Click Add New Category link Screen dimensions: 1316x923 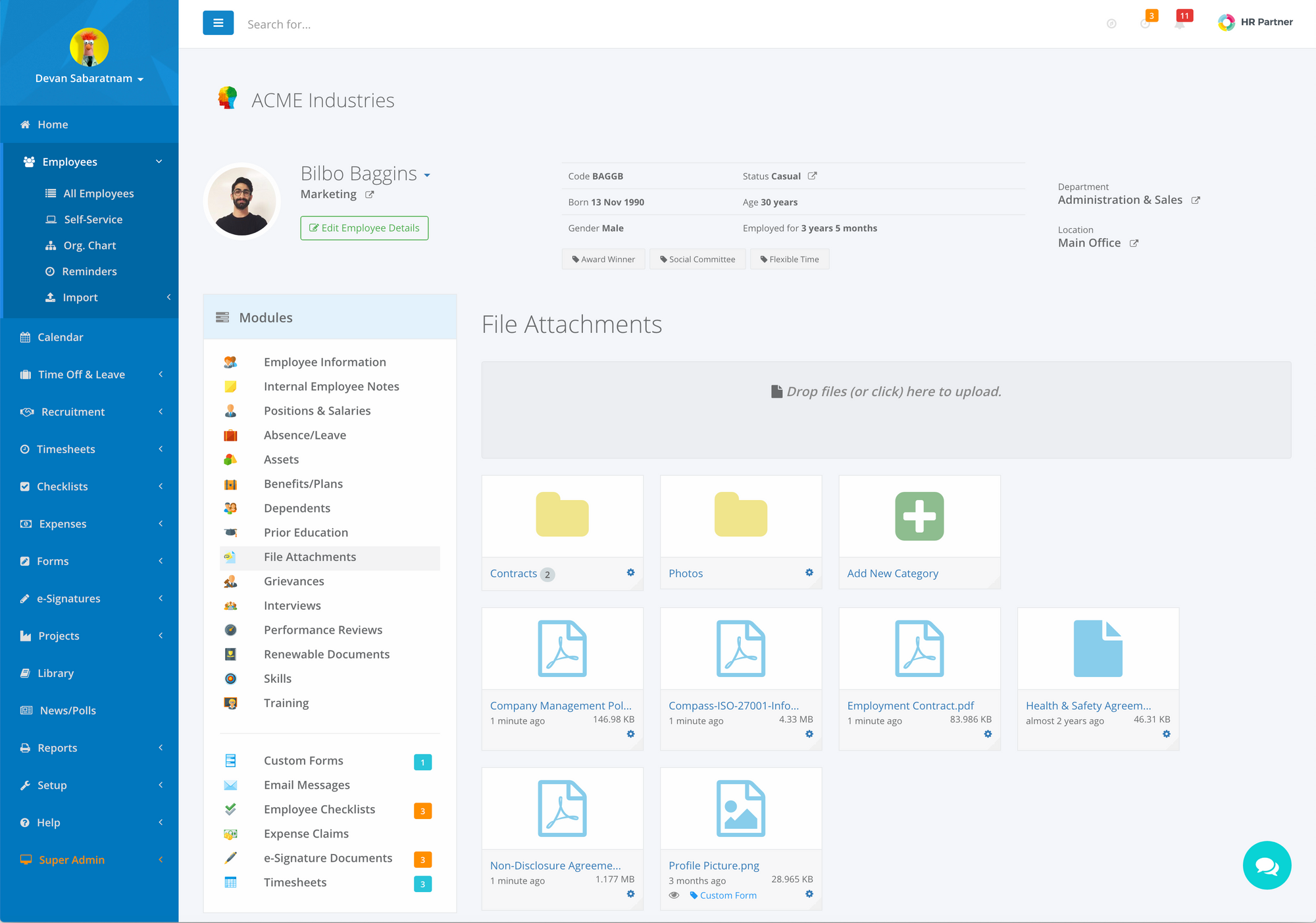pos(892,574)
